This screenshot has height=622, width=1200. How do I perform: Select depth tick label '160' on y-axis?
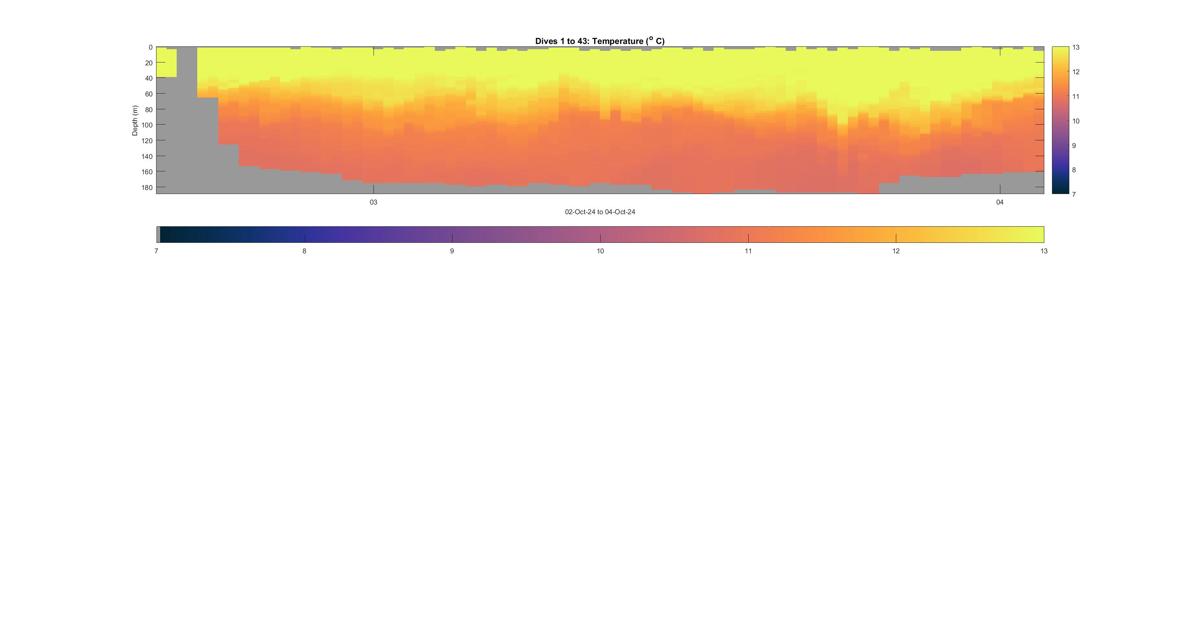(146, 172)
